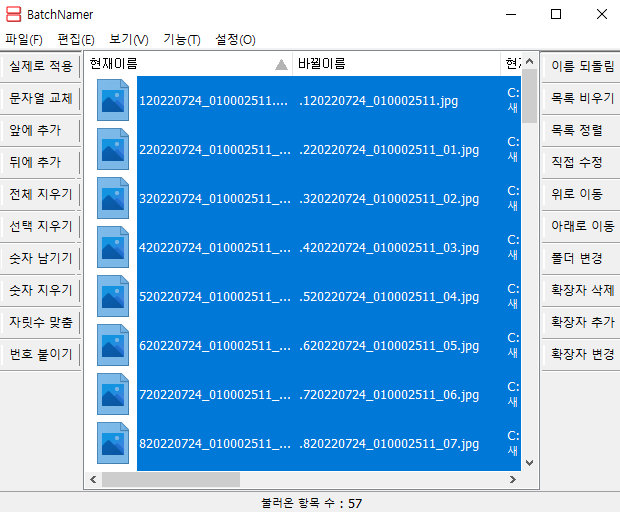Minimize the BatchNamer window
Viewport: 620px width, 512px height.
coord(511,14)
